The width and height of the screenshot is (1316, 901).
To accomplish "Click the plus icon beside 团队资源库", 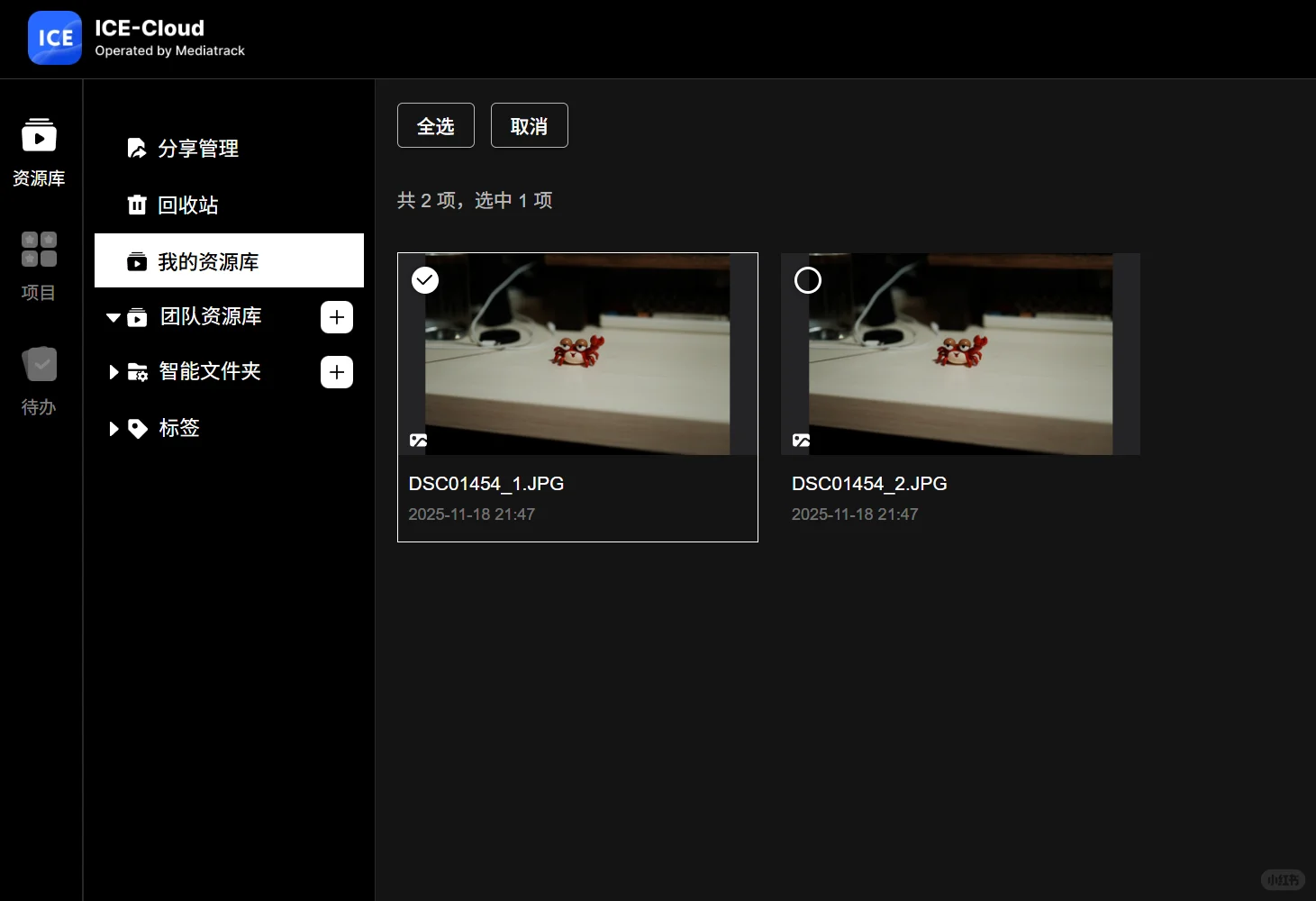I will tap(336, 317).
